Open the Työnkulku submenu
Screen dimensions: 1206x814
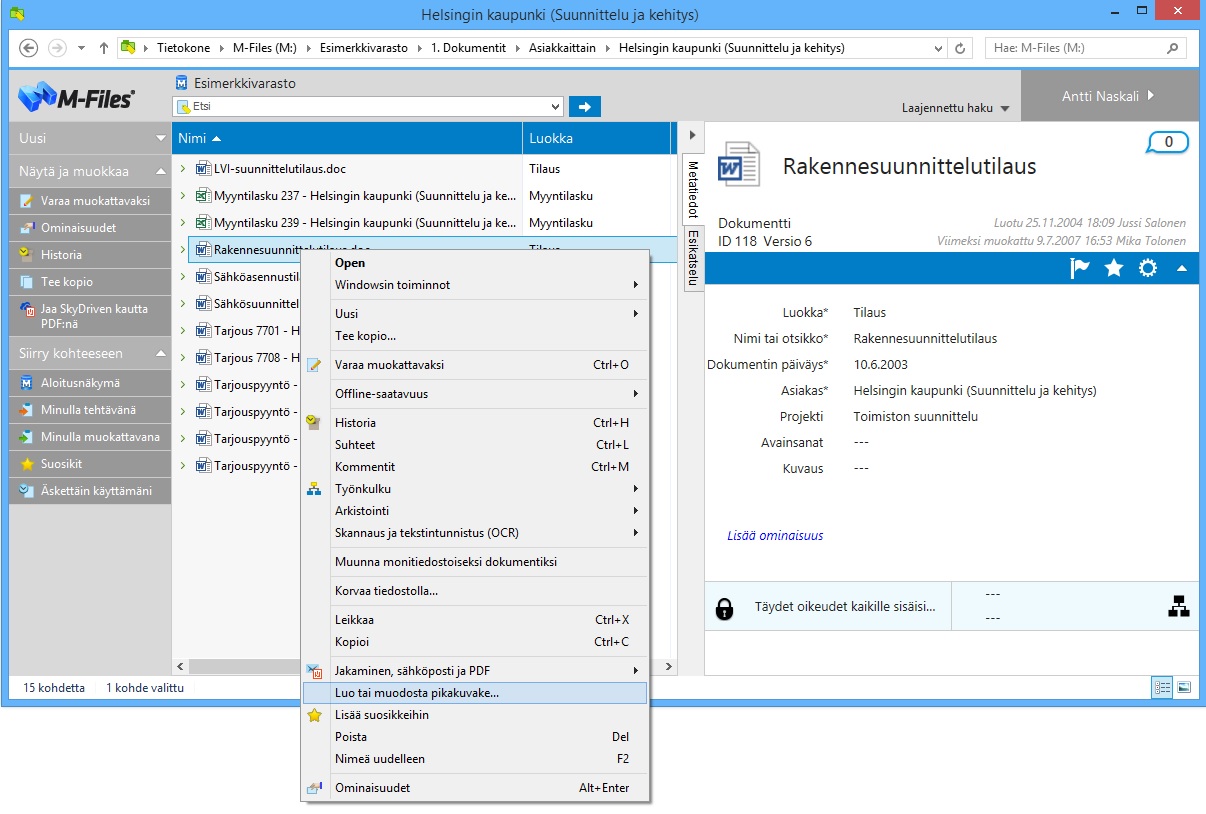pos(476,489)
